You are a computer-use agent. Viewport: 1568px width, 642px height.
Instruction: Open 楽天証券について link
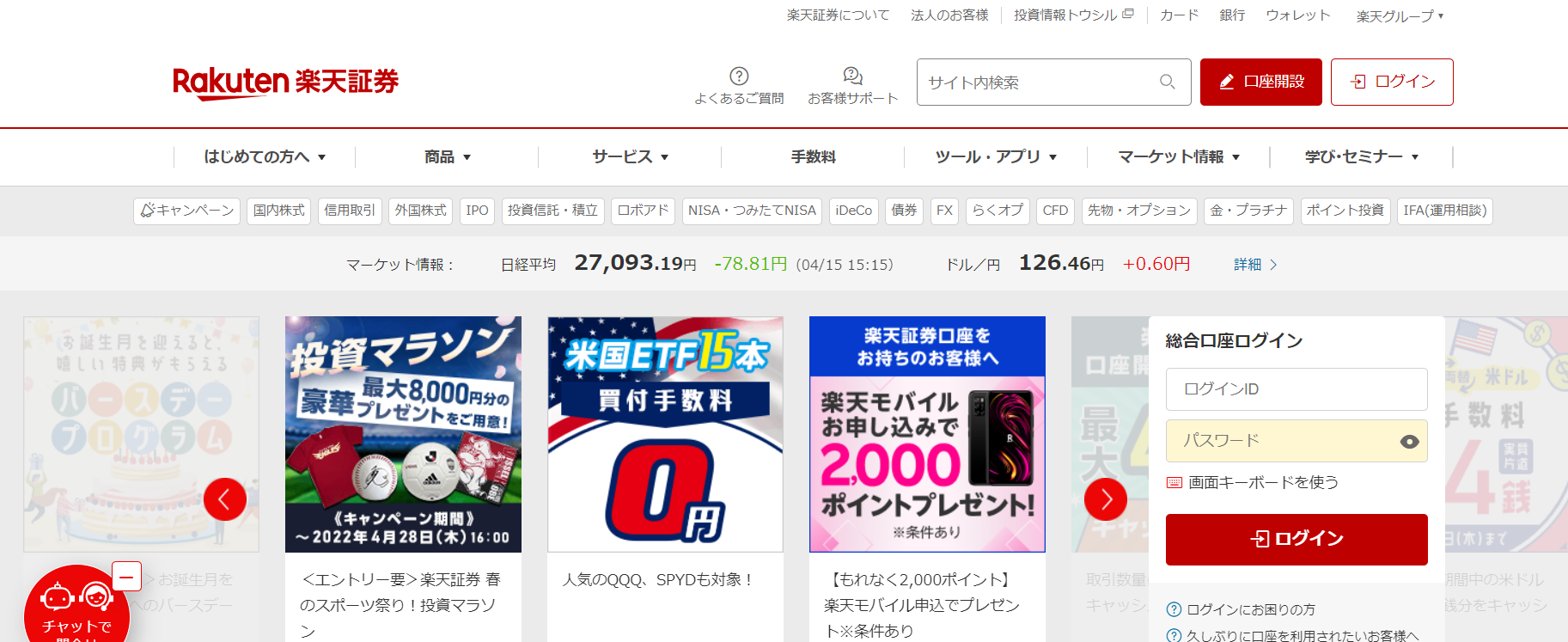tap(838, 15)
